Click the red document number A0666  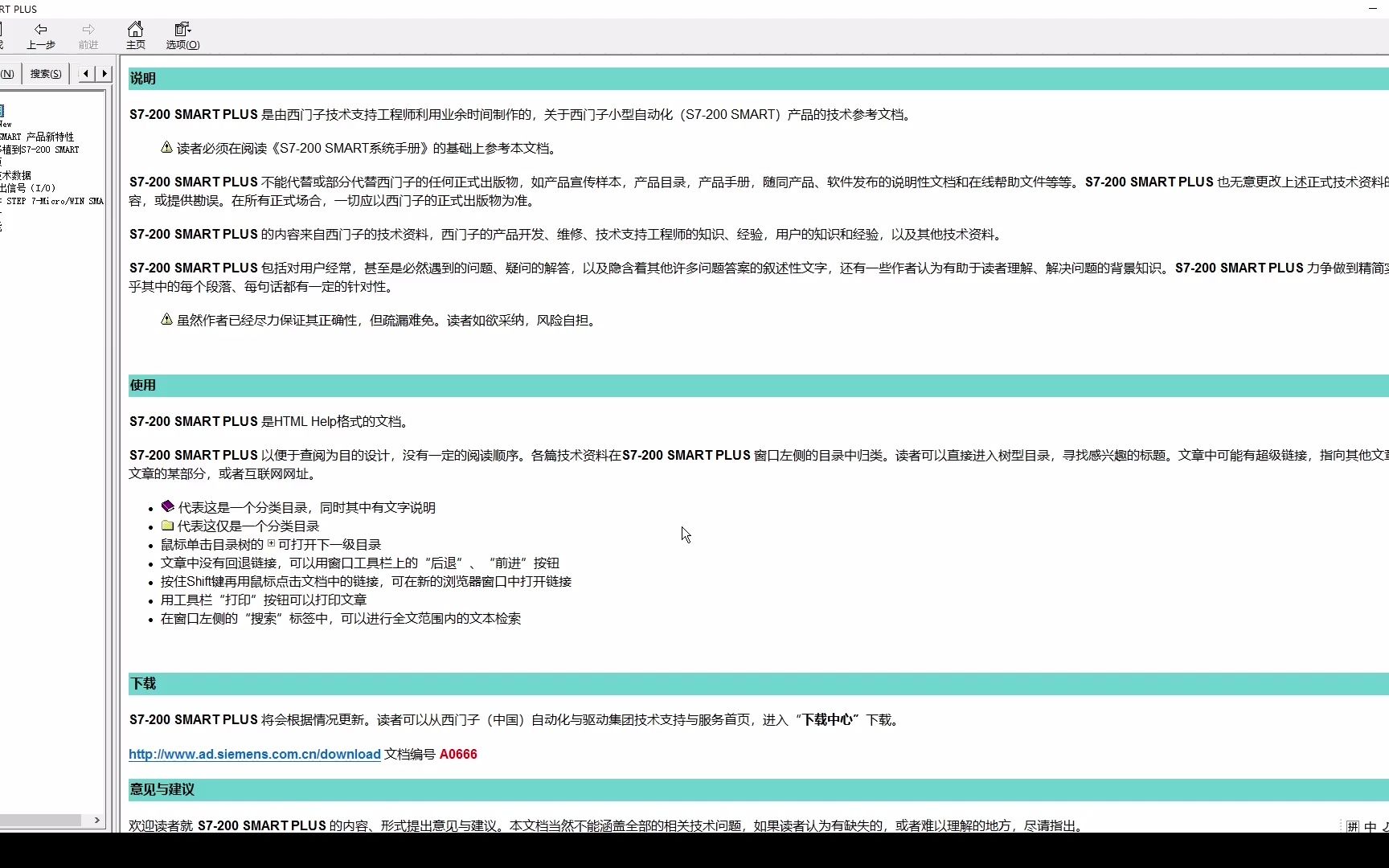tap(458, 754)
